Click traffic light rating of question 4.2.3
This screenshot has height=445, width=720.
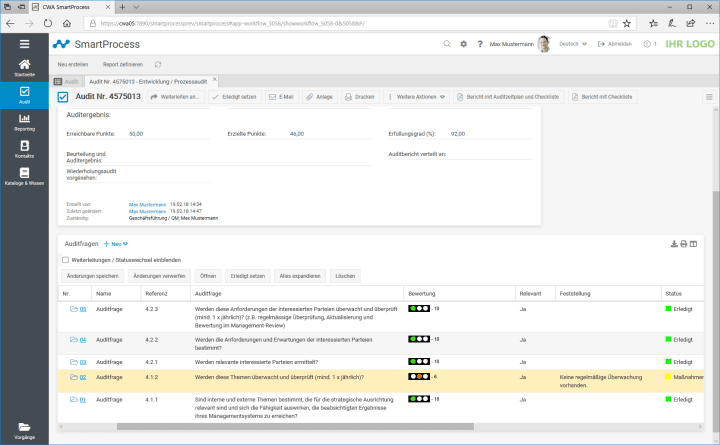419,309
